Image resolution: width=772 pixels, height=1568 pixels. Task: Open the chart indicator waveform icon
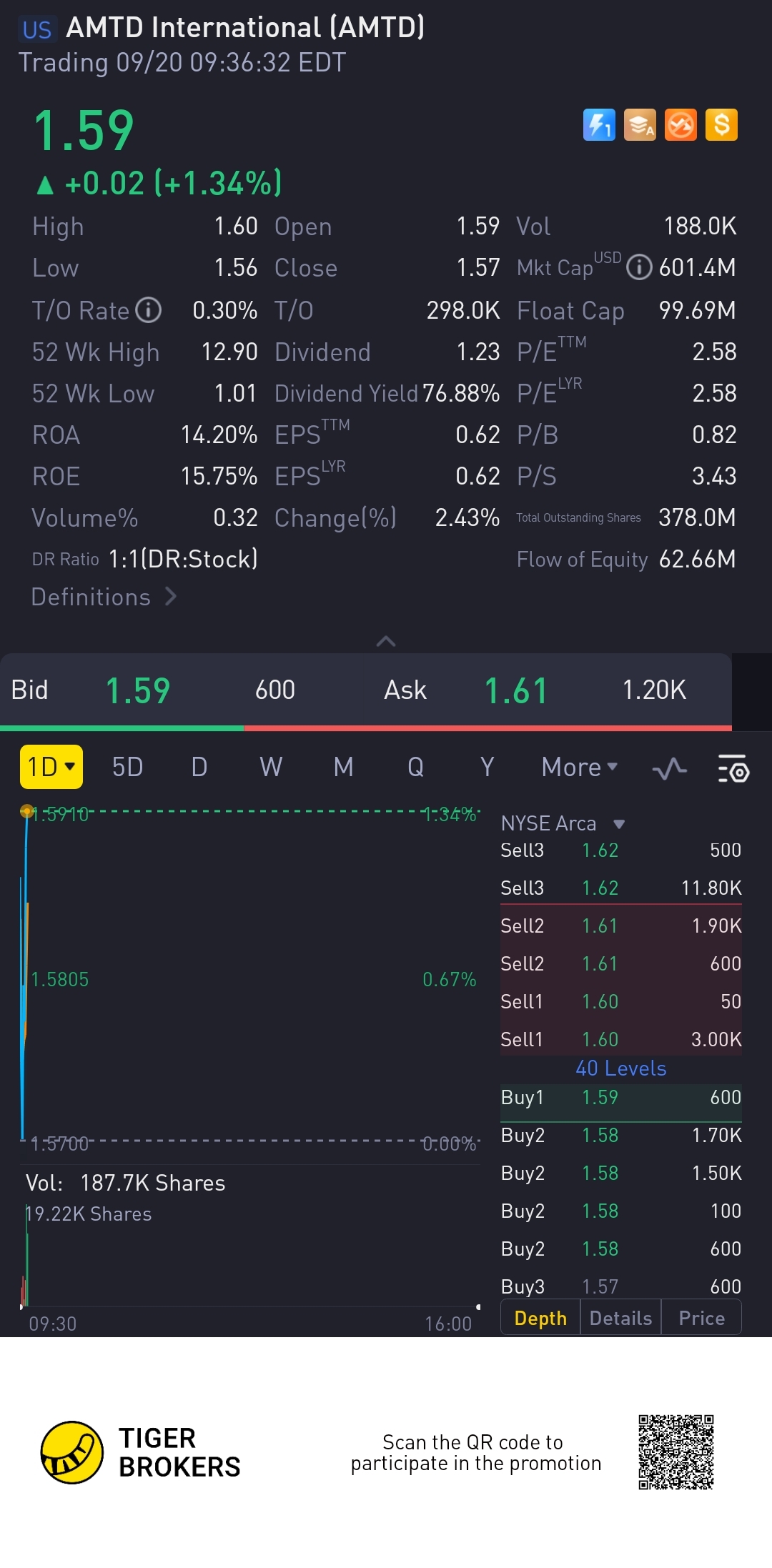(x=670, y=768)
